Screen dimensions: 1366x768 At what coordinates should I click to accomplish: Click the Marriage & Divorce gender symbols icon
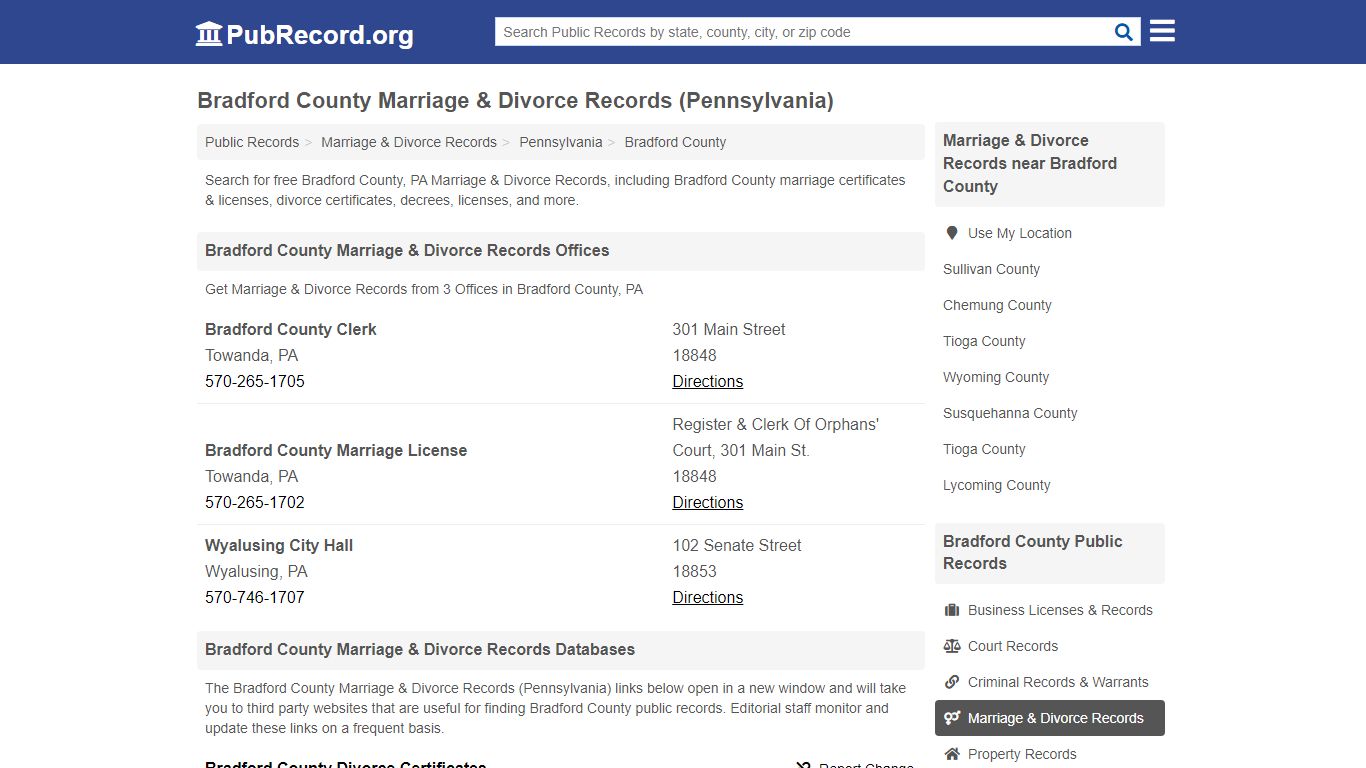click(x=952, y=718)
